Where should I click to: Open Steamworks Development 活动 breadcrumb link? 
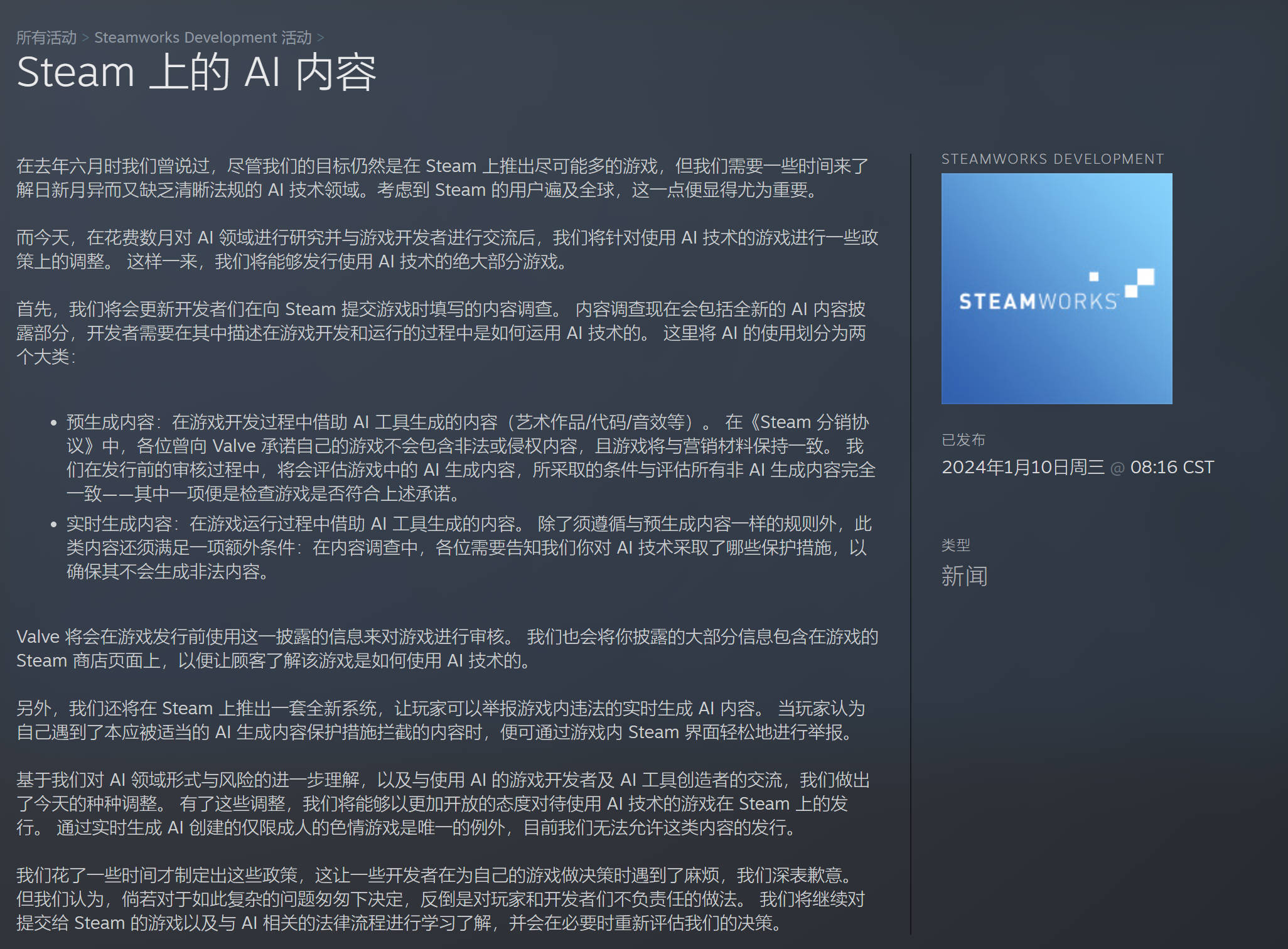tap(203, 38)
